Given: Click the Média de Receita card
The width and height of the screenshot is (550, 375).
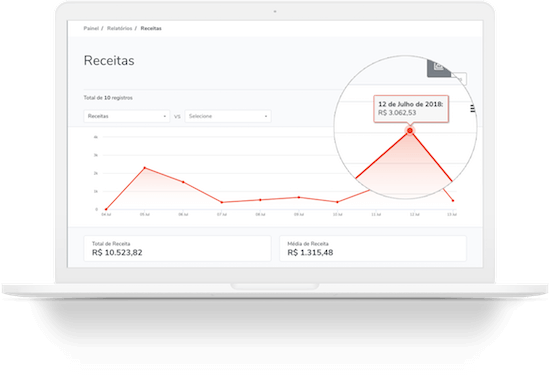Looking at the screenshot, I should [x=373, y=248].
